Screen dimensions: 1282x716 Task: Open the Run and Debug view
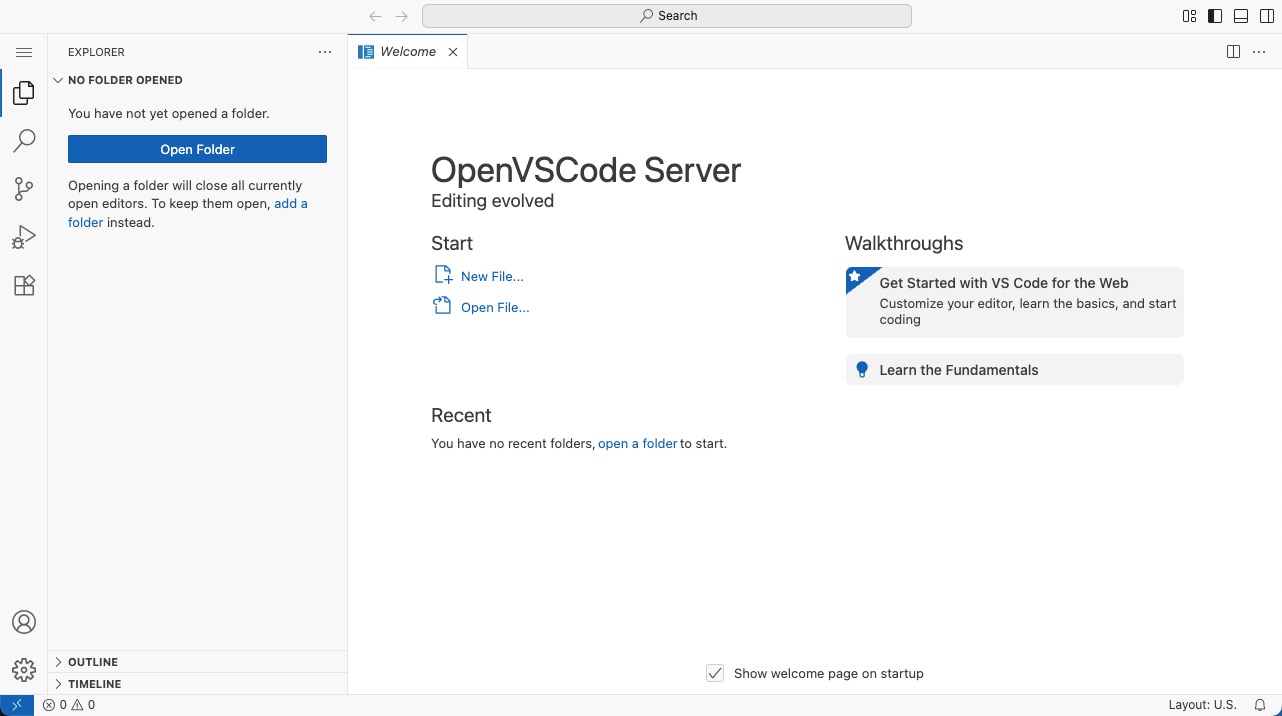tap(24, 237)
